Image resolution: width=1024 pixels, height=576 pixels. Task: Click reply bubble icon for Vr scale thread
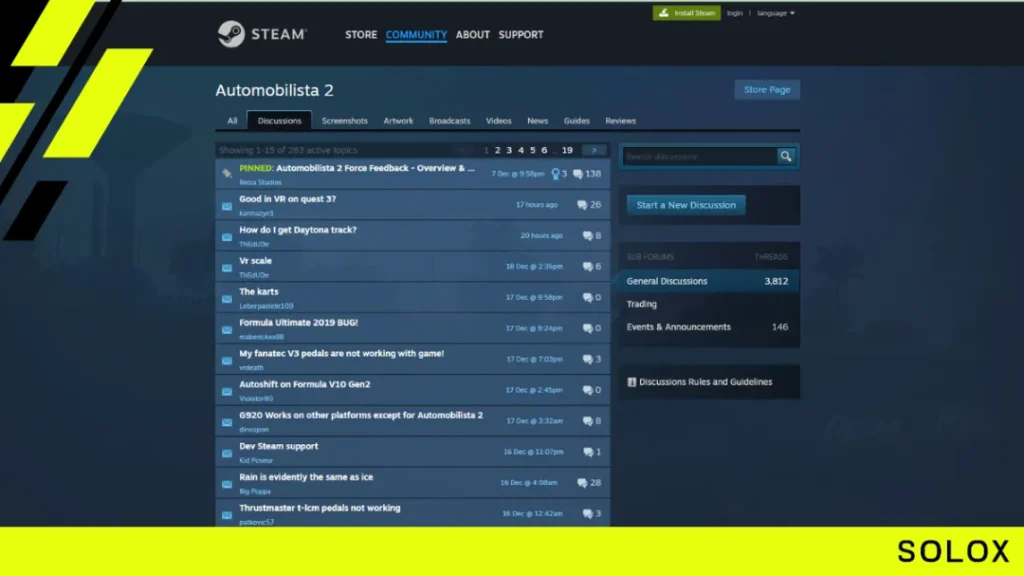click(x=587, y=266)
